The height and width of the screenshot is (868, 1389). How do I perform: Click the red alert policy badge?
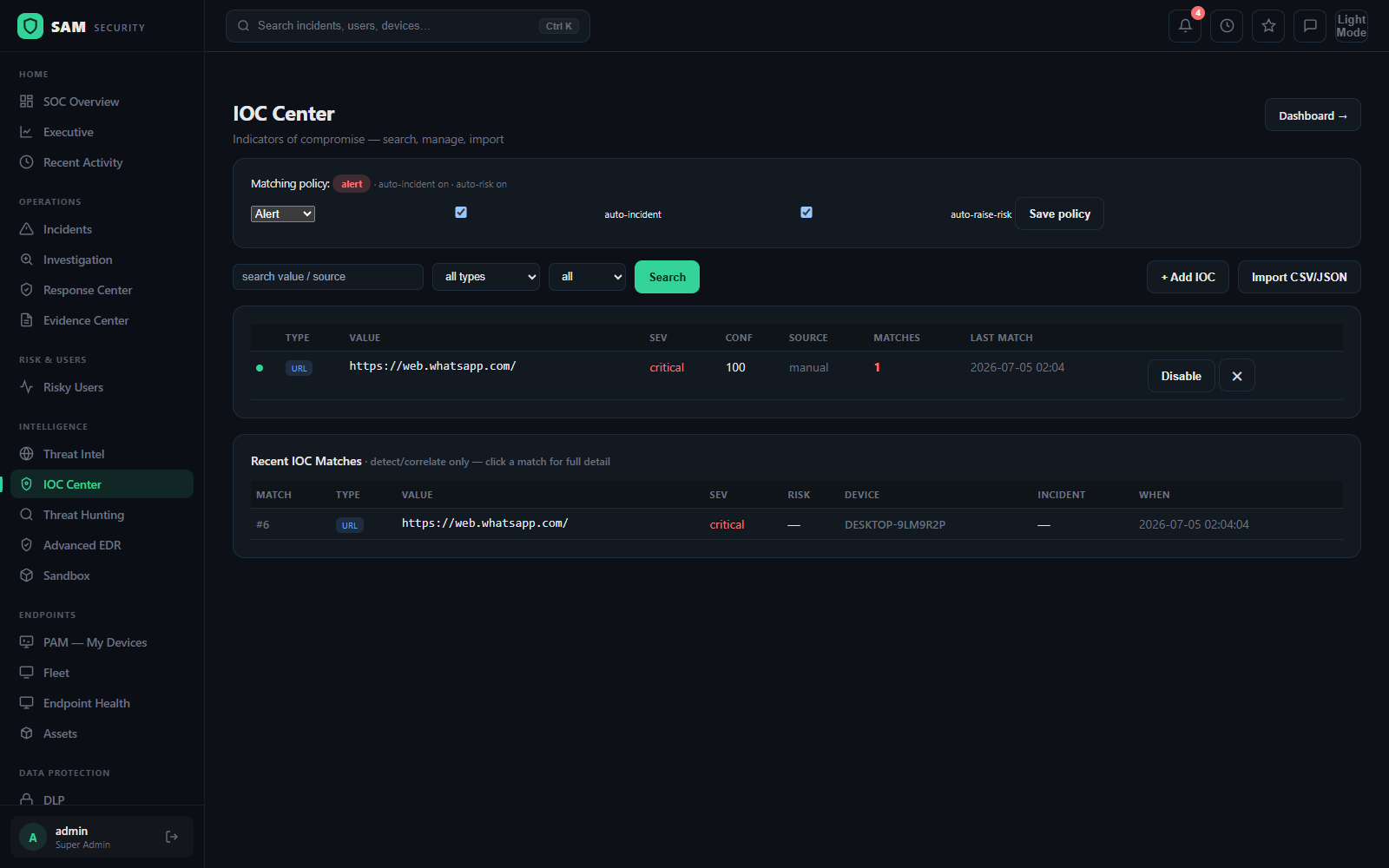(x=352, y=184)
